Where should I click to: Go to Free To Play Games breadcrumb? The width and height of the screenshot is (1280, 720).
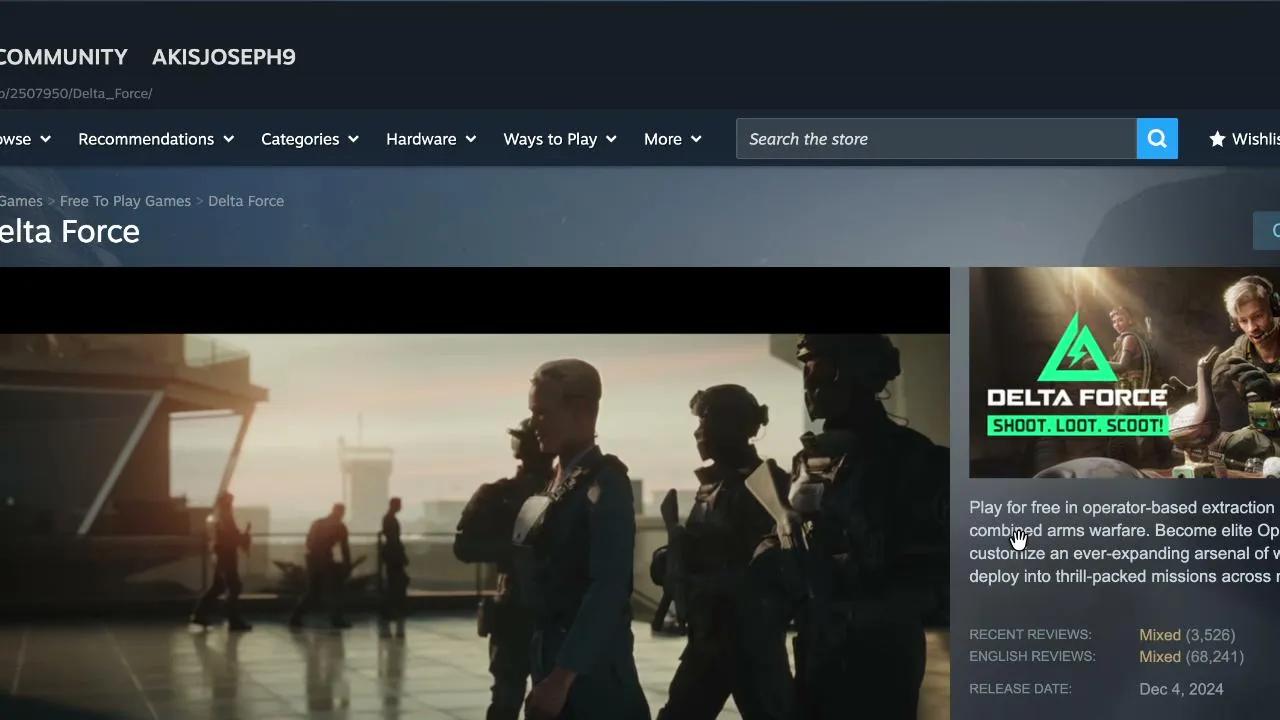[x=125, y=201]
